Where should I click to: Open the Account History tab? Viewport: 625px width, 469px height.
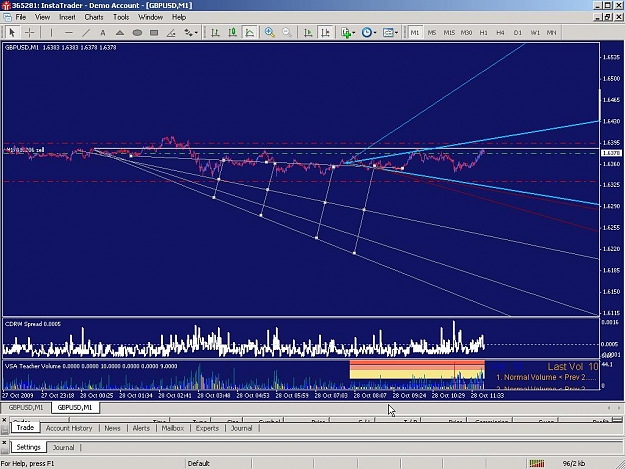point(69,428)
